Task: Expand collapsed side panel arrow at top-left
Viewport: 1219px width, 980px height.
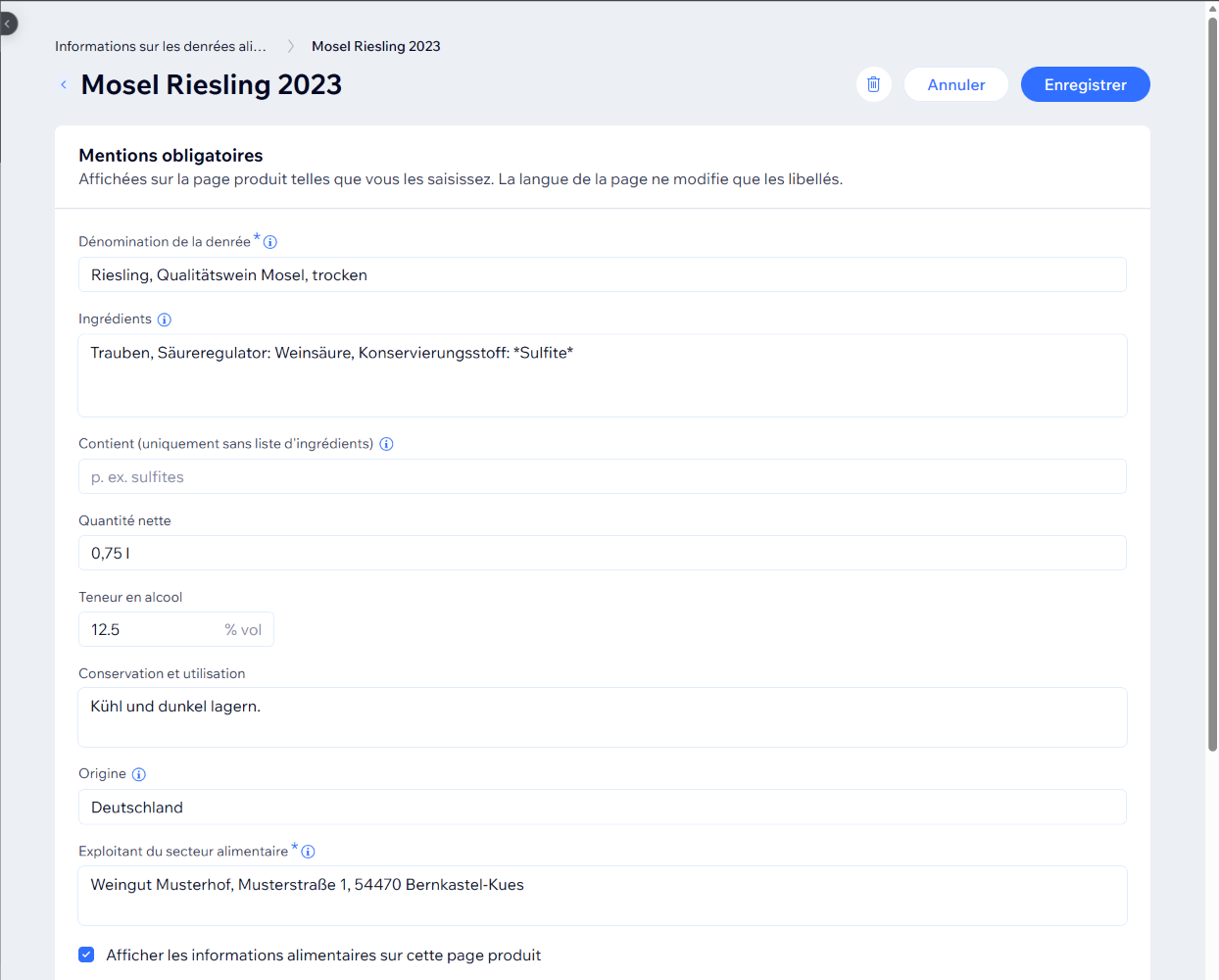Action: tap(7, 24)
